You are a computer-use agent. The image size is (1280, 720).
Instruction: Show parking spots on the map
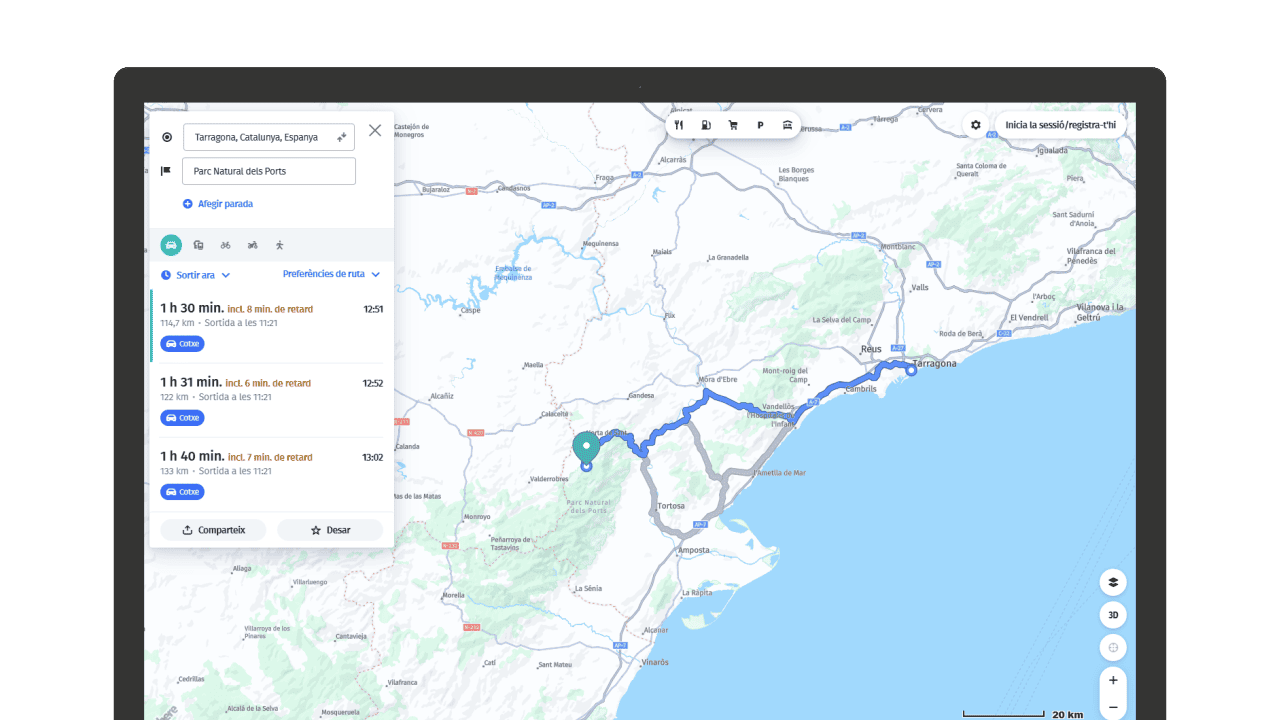[x=760, y=125]
